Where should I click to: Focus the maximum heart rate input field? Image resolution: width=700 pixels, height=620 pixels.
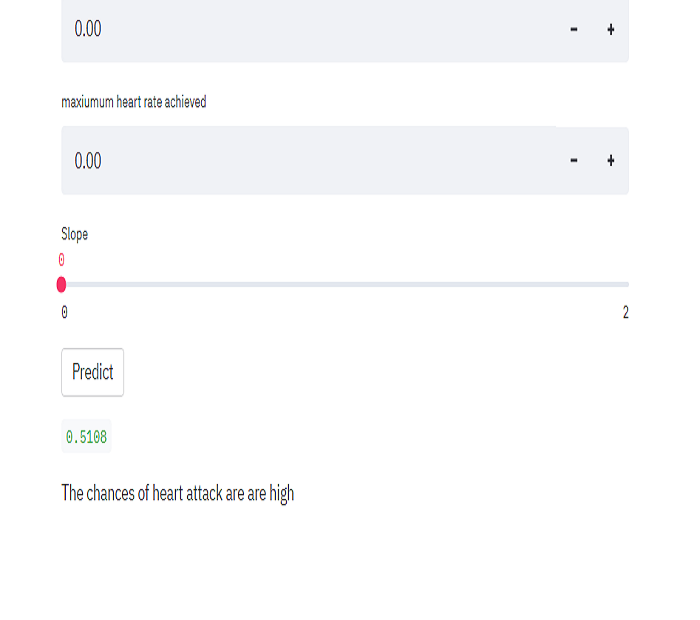(300, 161)
